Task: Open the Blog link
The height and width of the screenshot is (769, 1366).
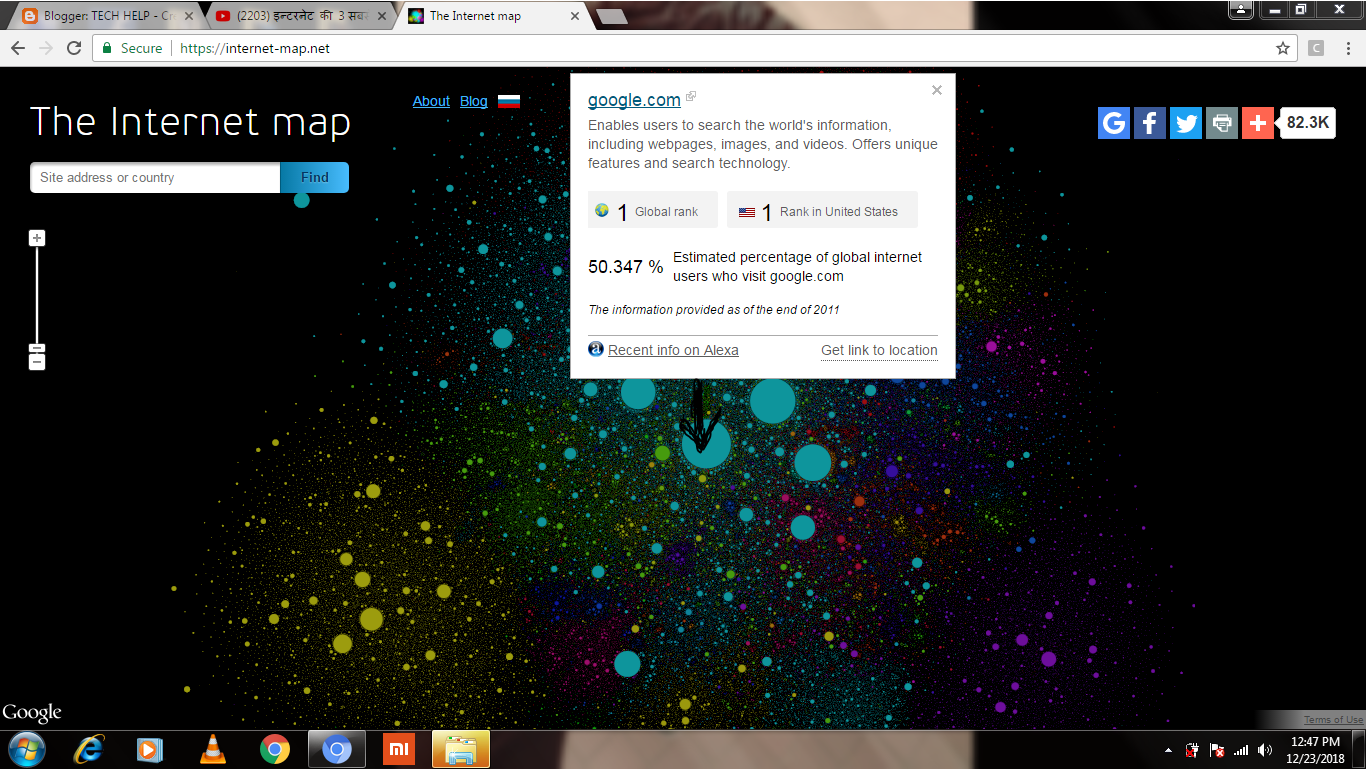Action: click(474, 101)
